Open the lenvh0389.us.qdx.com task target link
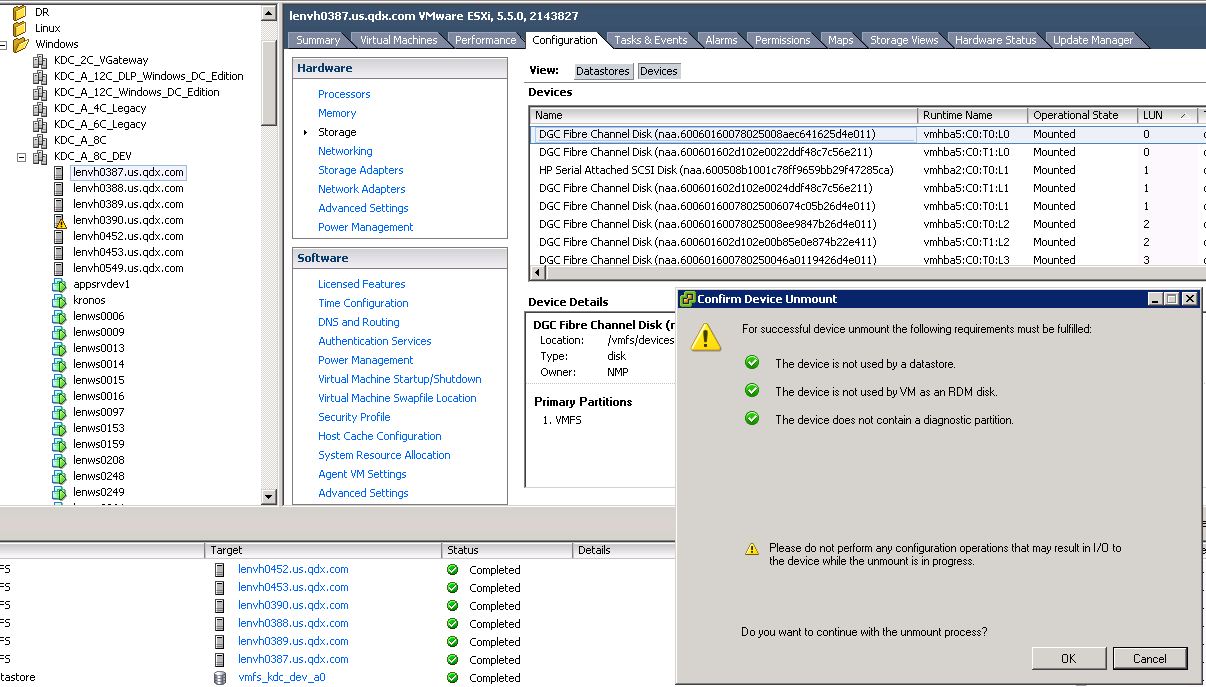 pyautogui.click(x=293, y=641)
